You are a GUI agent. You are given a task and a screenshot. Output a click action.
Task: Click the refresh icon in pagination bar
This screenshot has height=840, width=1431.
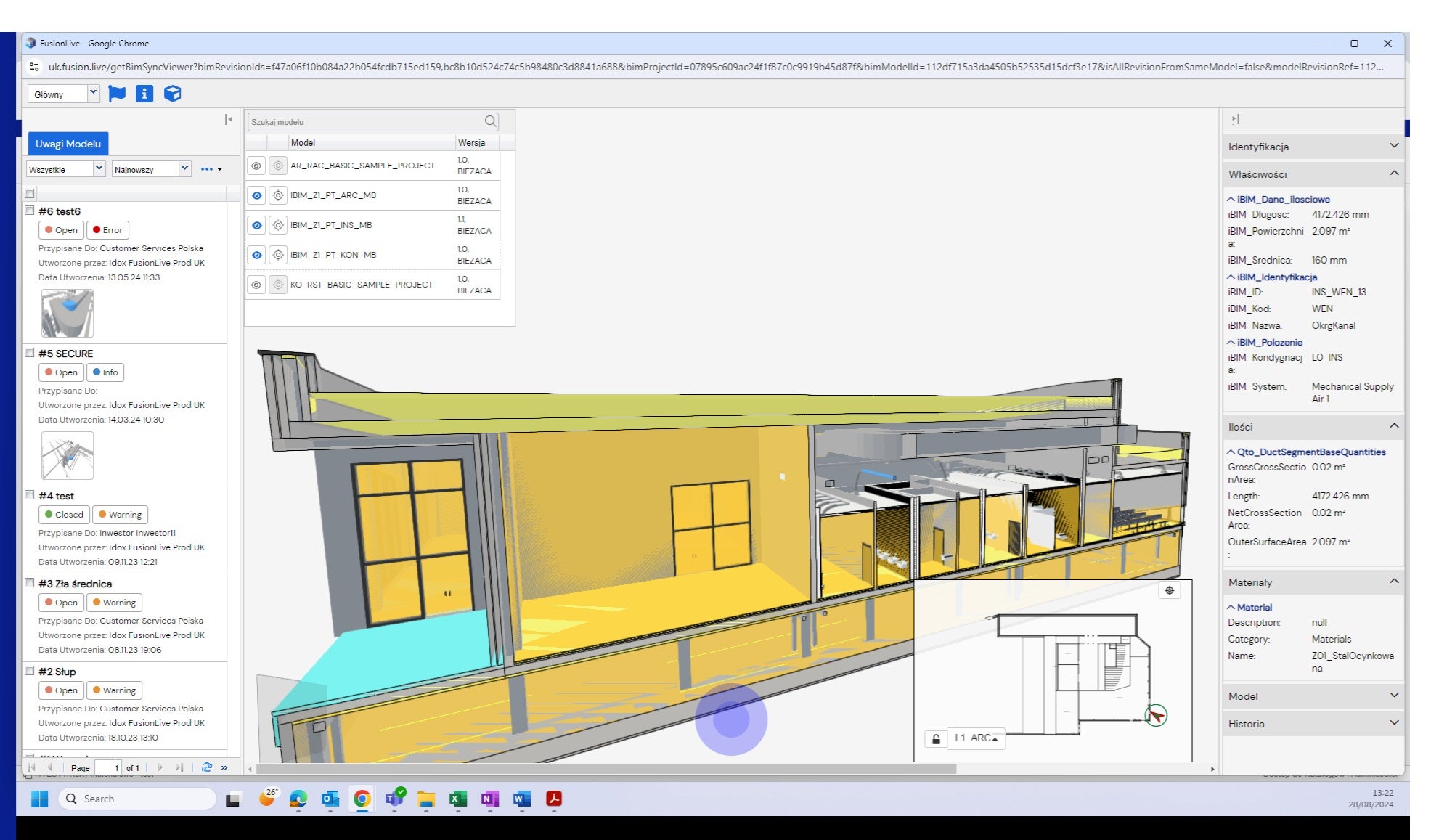coord(207,767)
